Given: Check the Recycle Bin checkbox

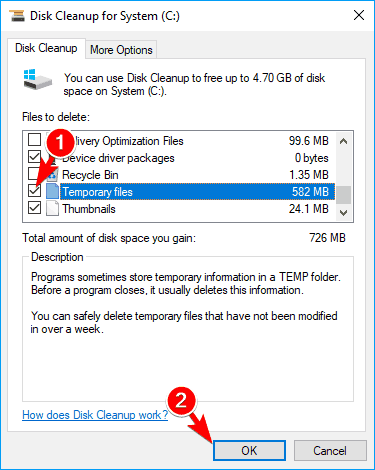Looking at the screenshot, I should pos(34,174).
